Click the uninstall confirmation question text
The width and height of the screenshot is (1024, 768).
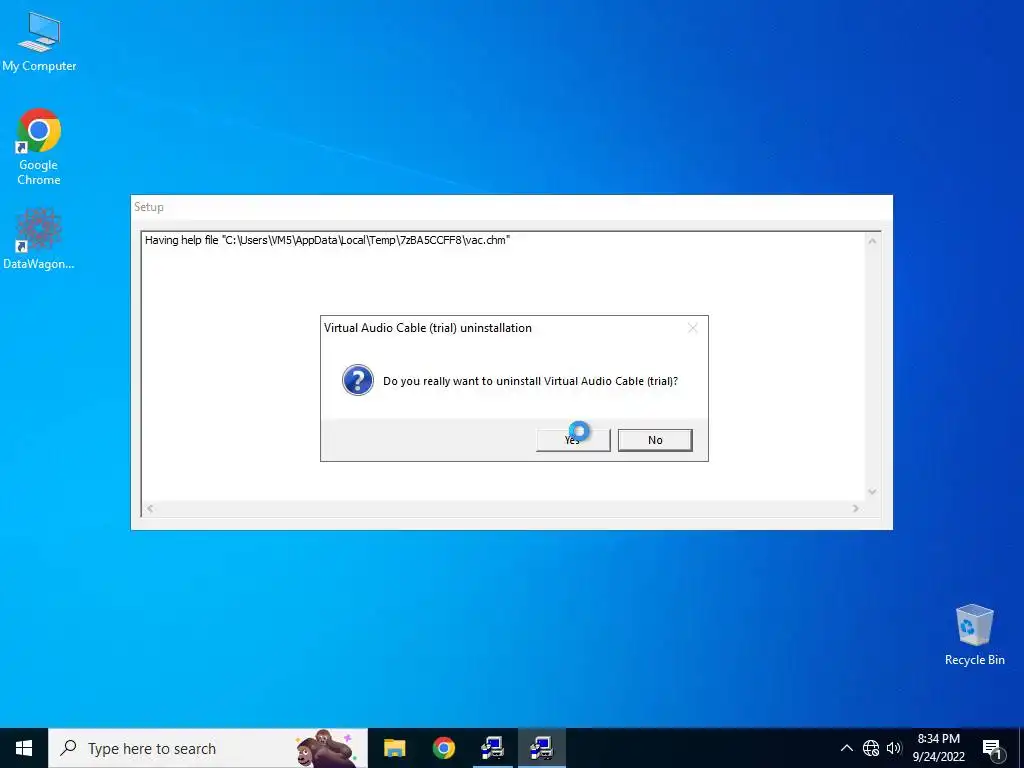point(530,381)
